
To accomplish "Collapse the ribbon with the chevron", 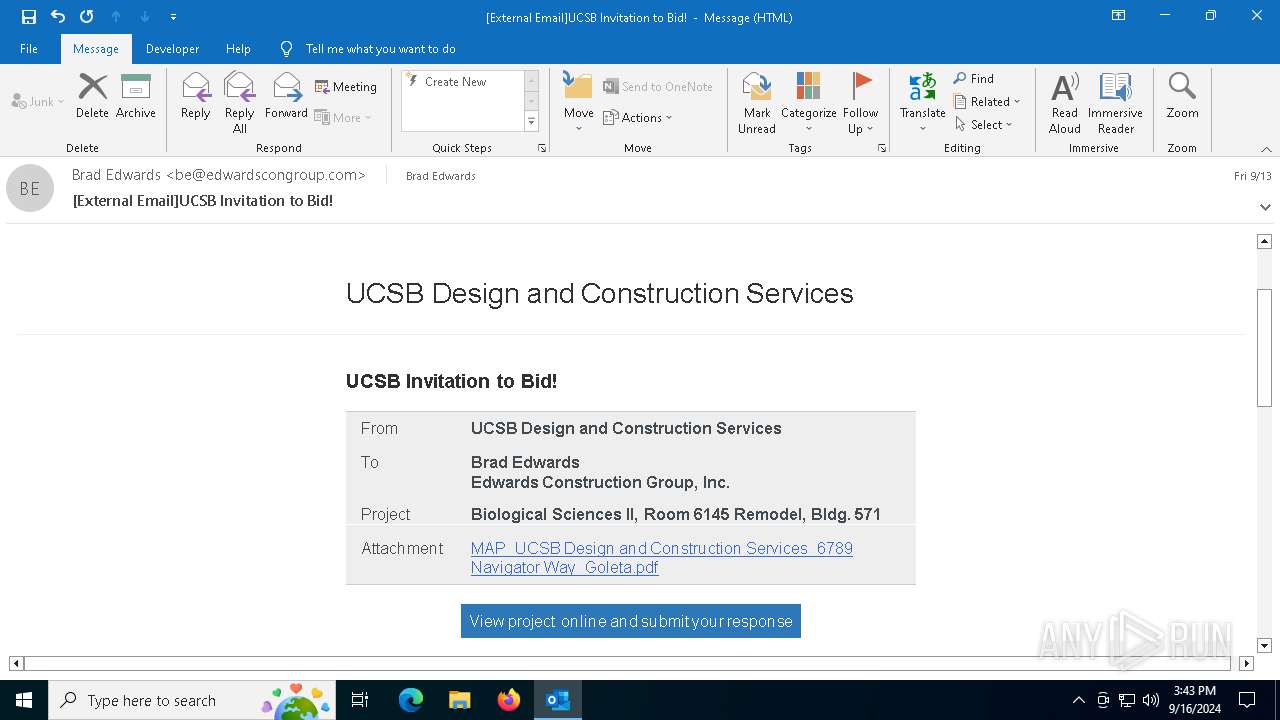I will (1266, 149).
